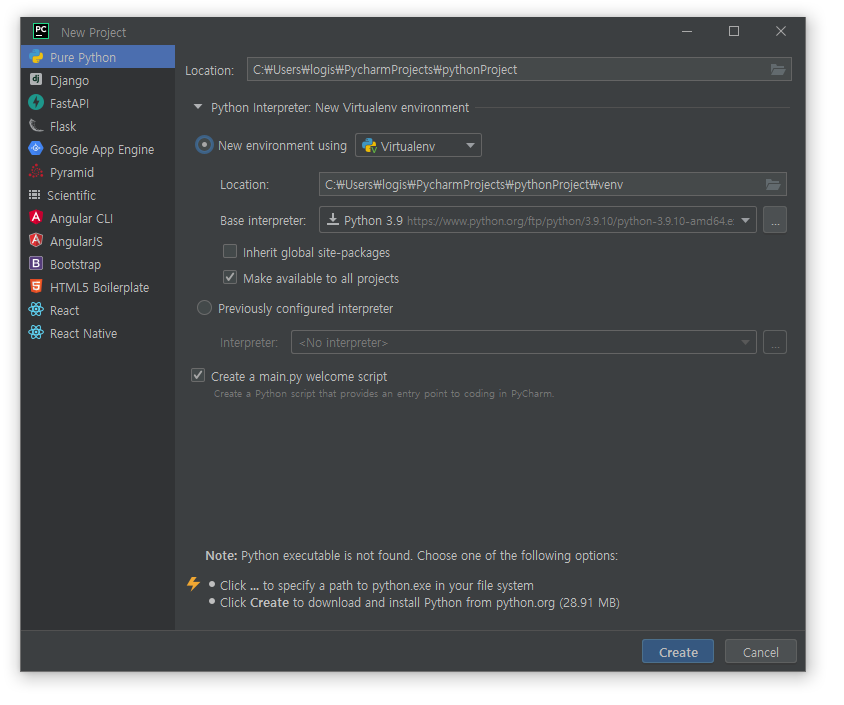
Task: Select Flask project type
Action: pyautogui.click(x=98, y=126)
